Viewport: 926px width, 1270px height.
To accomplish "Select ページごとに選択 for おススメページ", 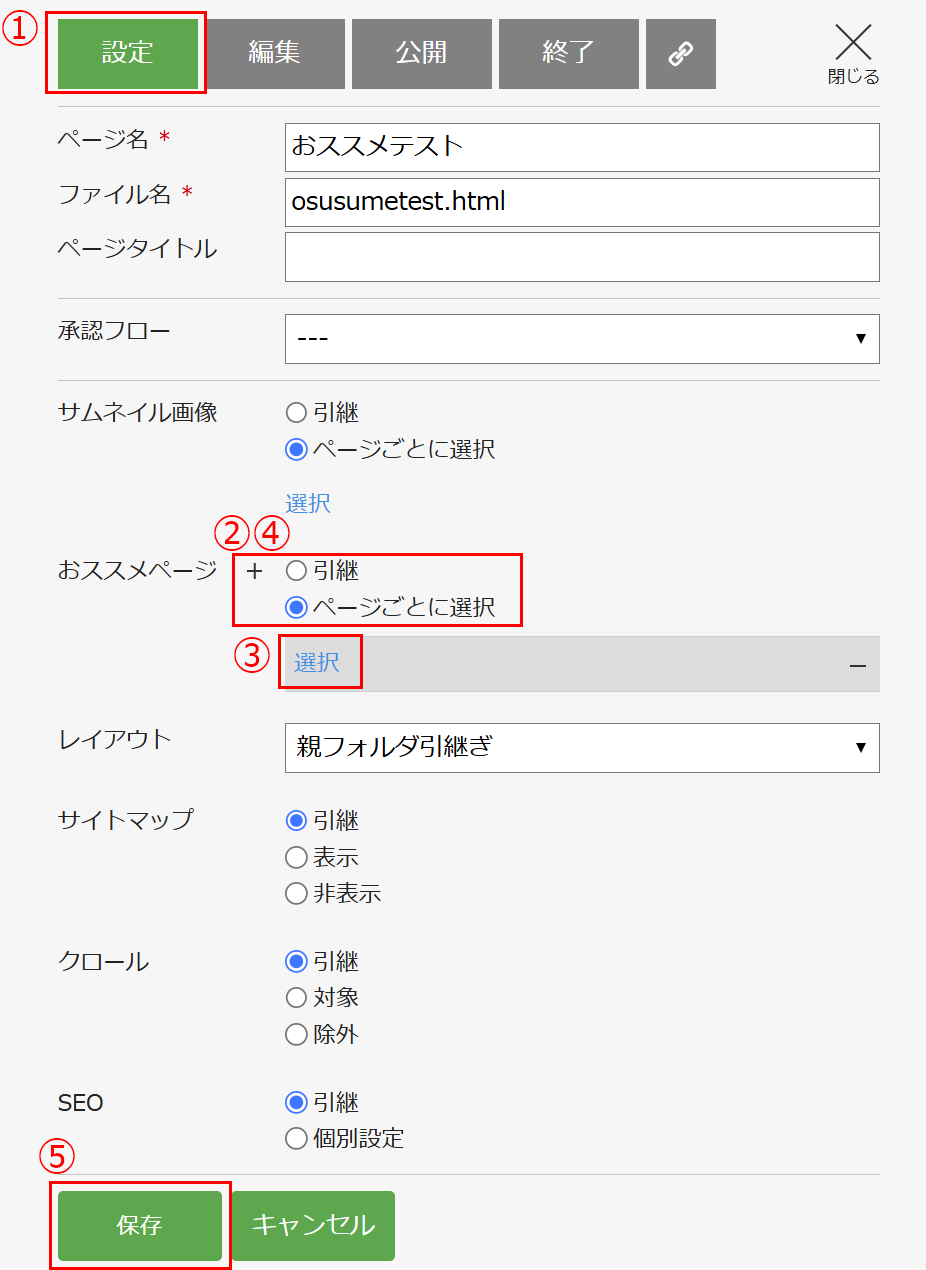I will click(x=296, y=607).
